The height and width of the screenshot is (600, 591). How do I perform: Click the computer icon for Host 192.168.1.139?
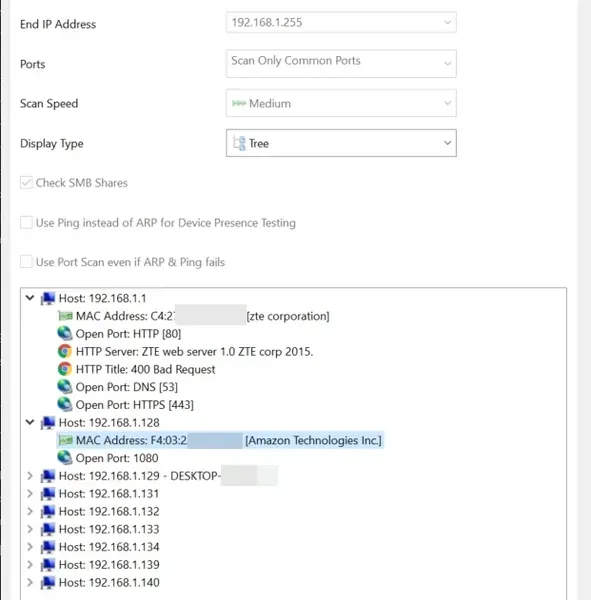(48, 564)
